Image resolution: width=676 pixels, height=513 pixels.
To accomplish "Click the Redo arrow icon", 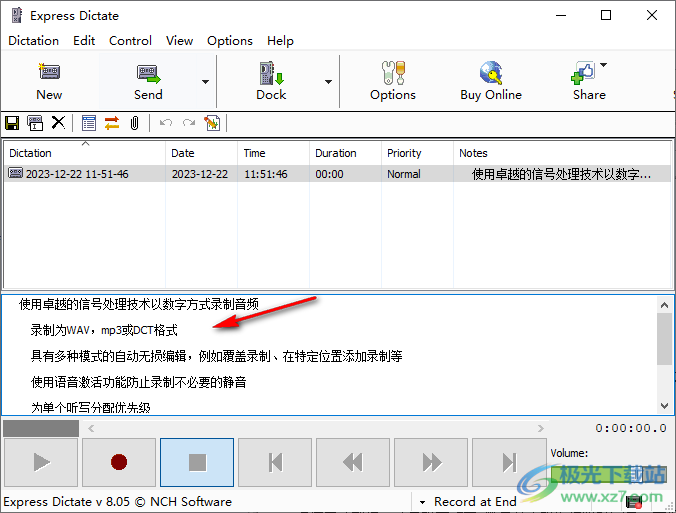I will (x=189, y=123).
